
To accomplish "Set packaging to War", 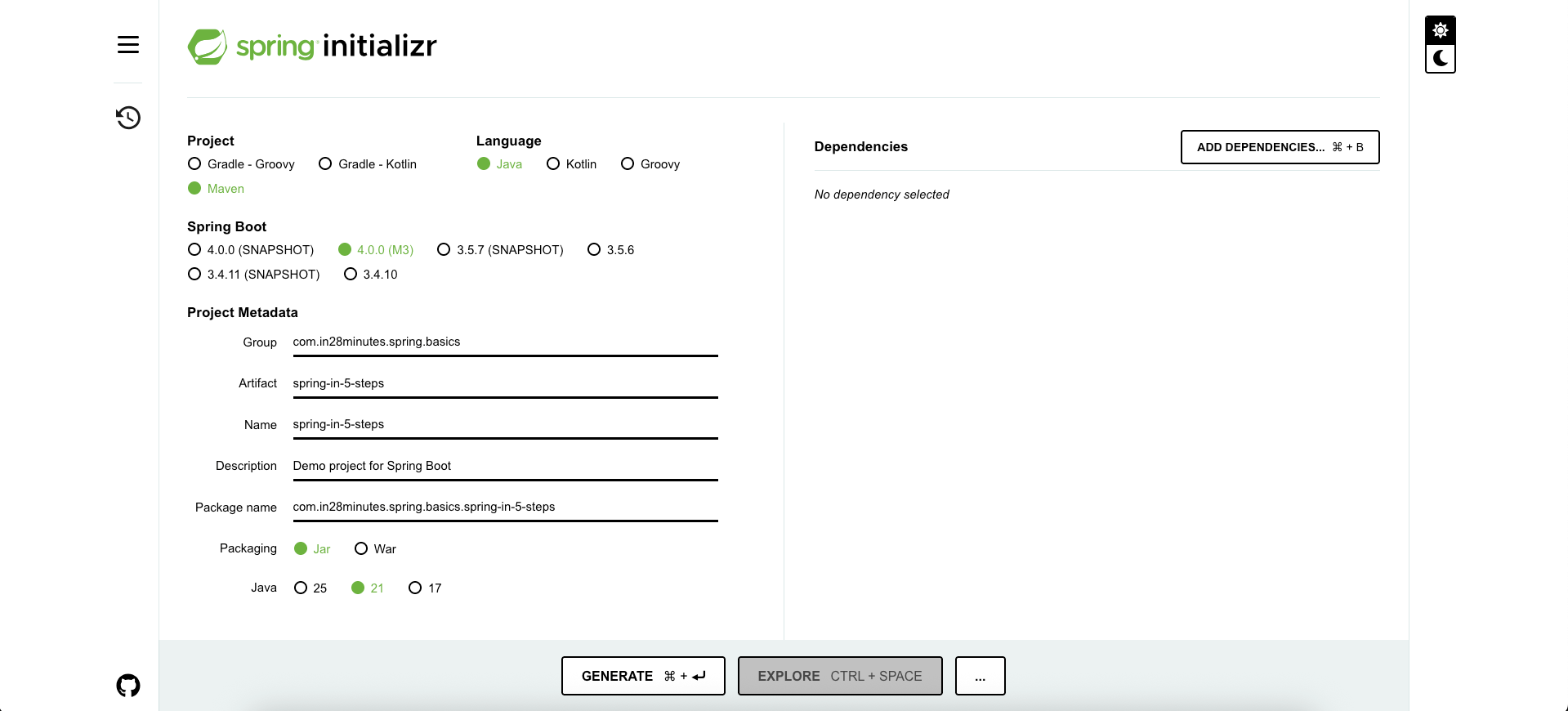I will tap(375, 549).
